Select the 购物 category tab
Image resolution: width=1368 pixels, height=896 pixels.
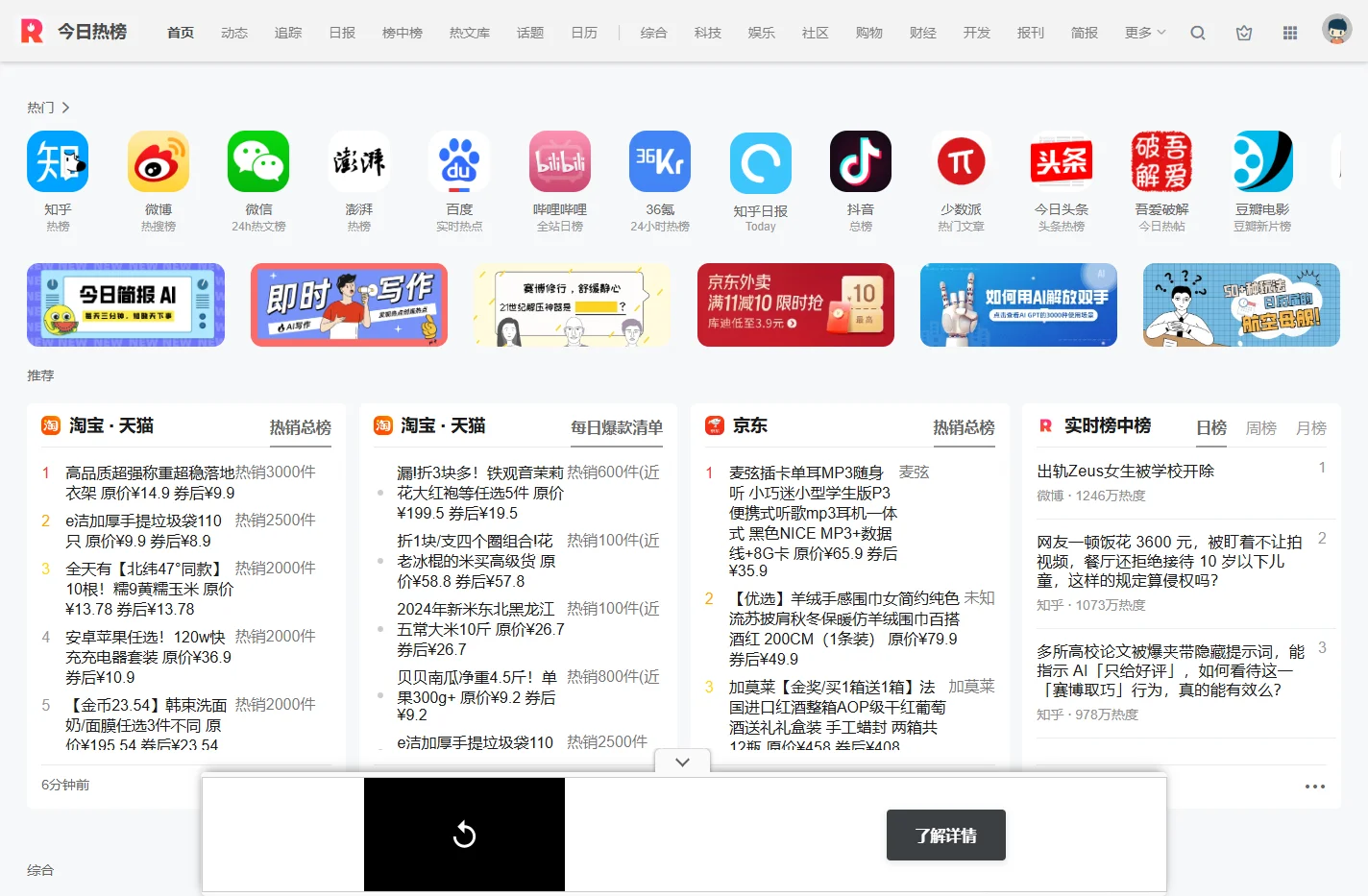point(869,33)
